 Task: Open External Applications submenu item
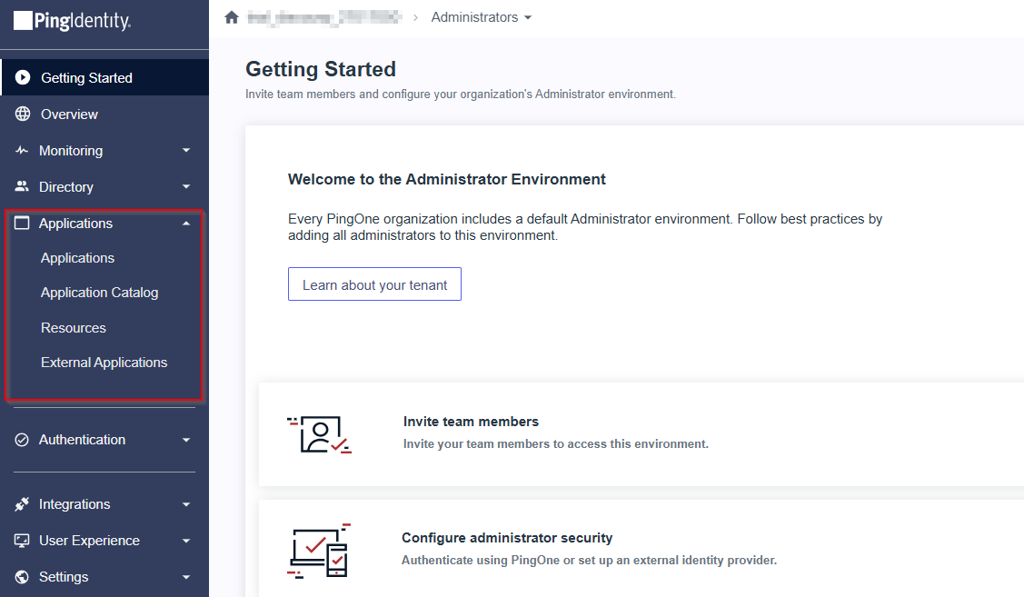coord(104,363)
